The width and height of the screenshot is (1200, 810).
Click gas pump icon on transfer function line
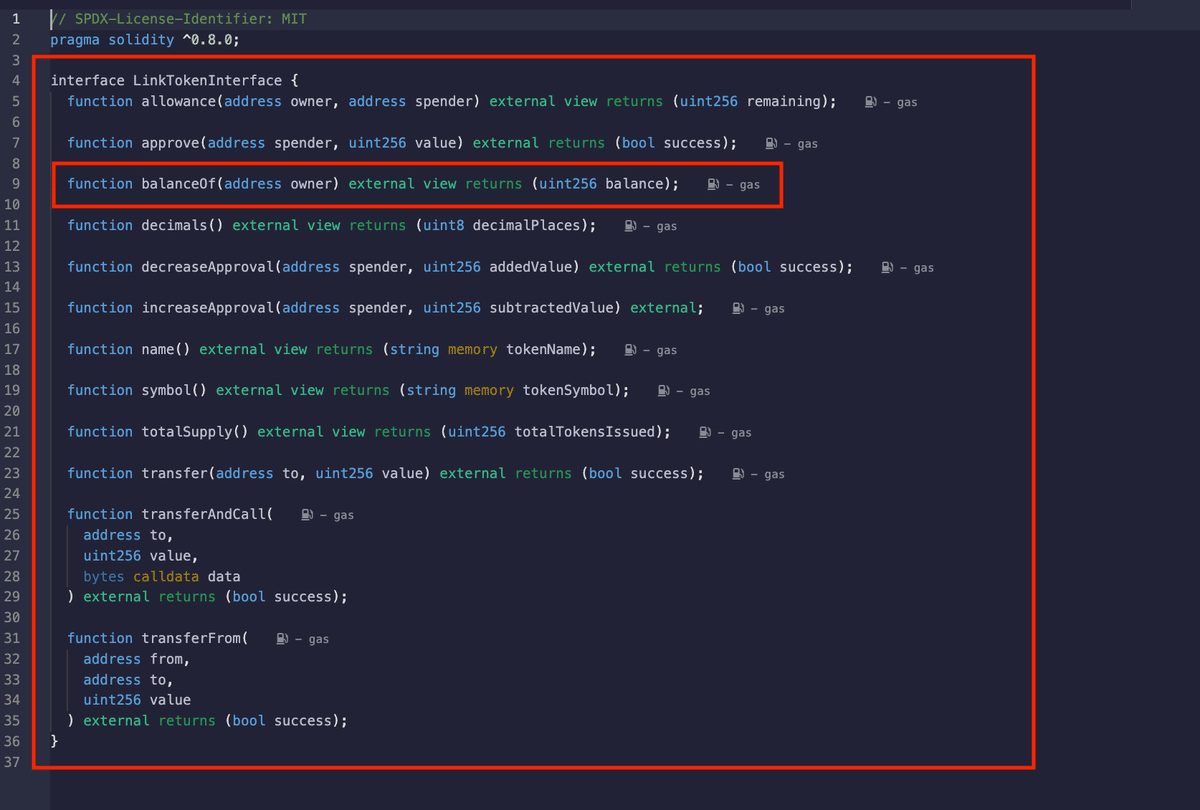tap(739, 473)
